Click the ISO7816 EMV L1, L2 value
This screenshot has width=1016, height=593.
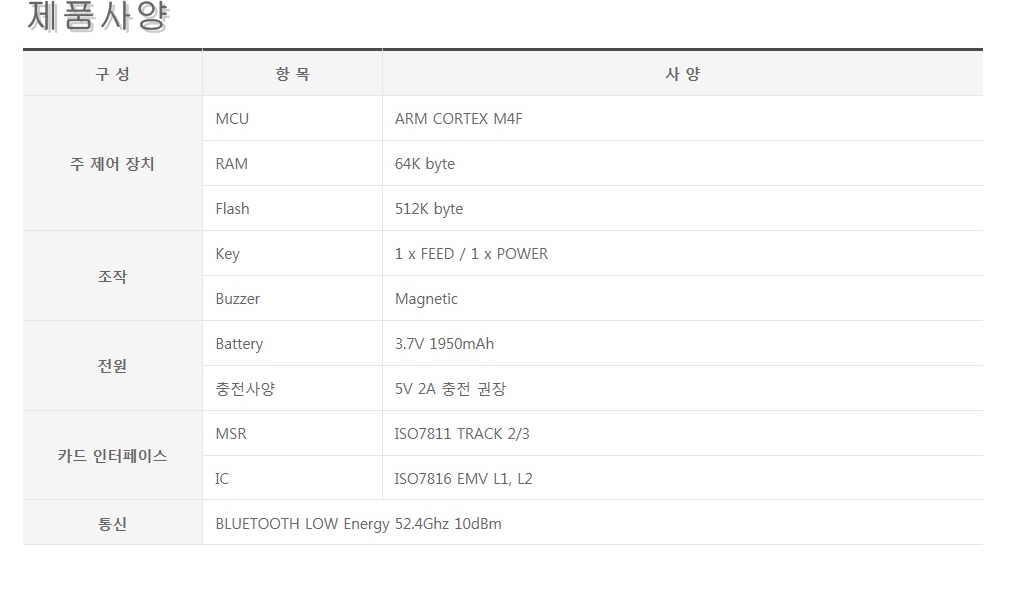463,479
